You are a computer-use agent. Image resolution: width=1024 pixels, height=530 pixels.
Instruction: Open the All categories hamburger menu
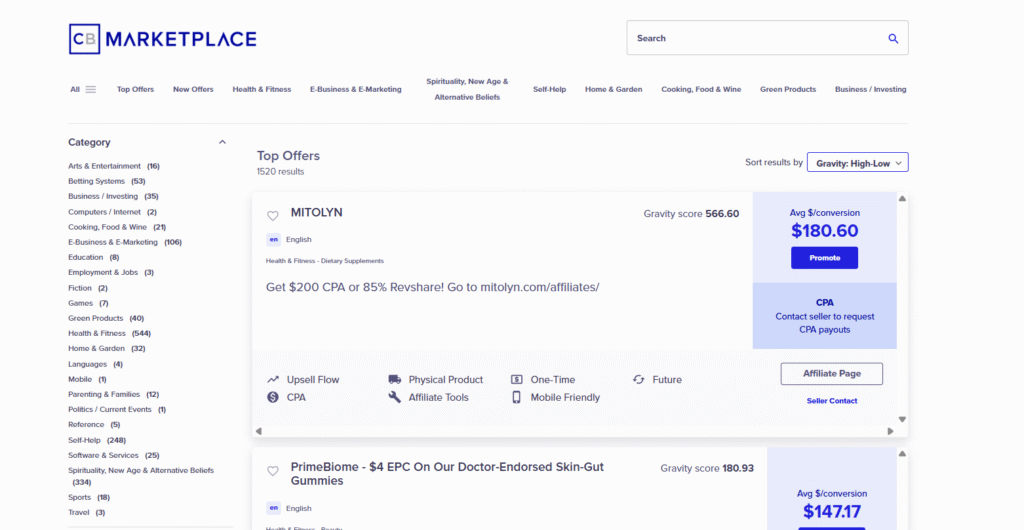[x=91, y=89]
